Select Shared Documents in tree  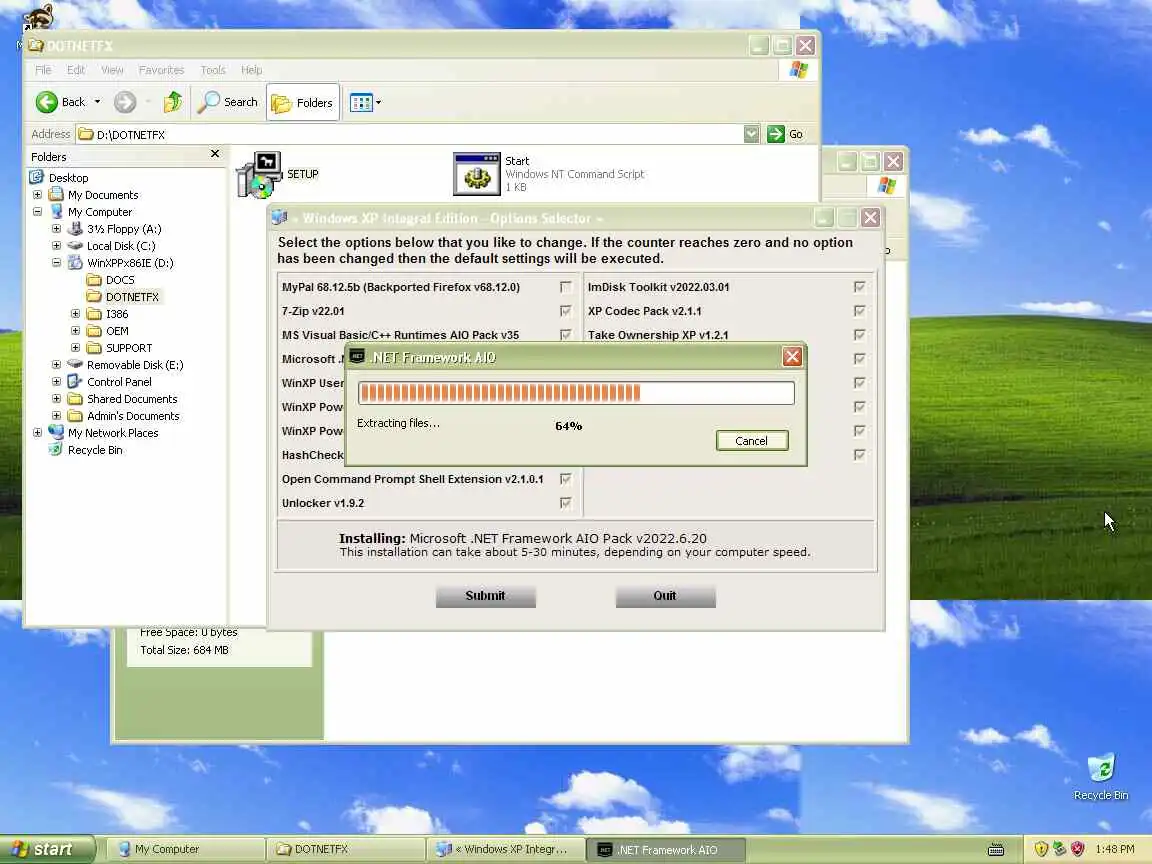(132, 398)
